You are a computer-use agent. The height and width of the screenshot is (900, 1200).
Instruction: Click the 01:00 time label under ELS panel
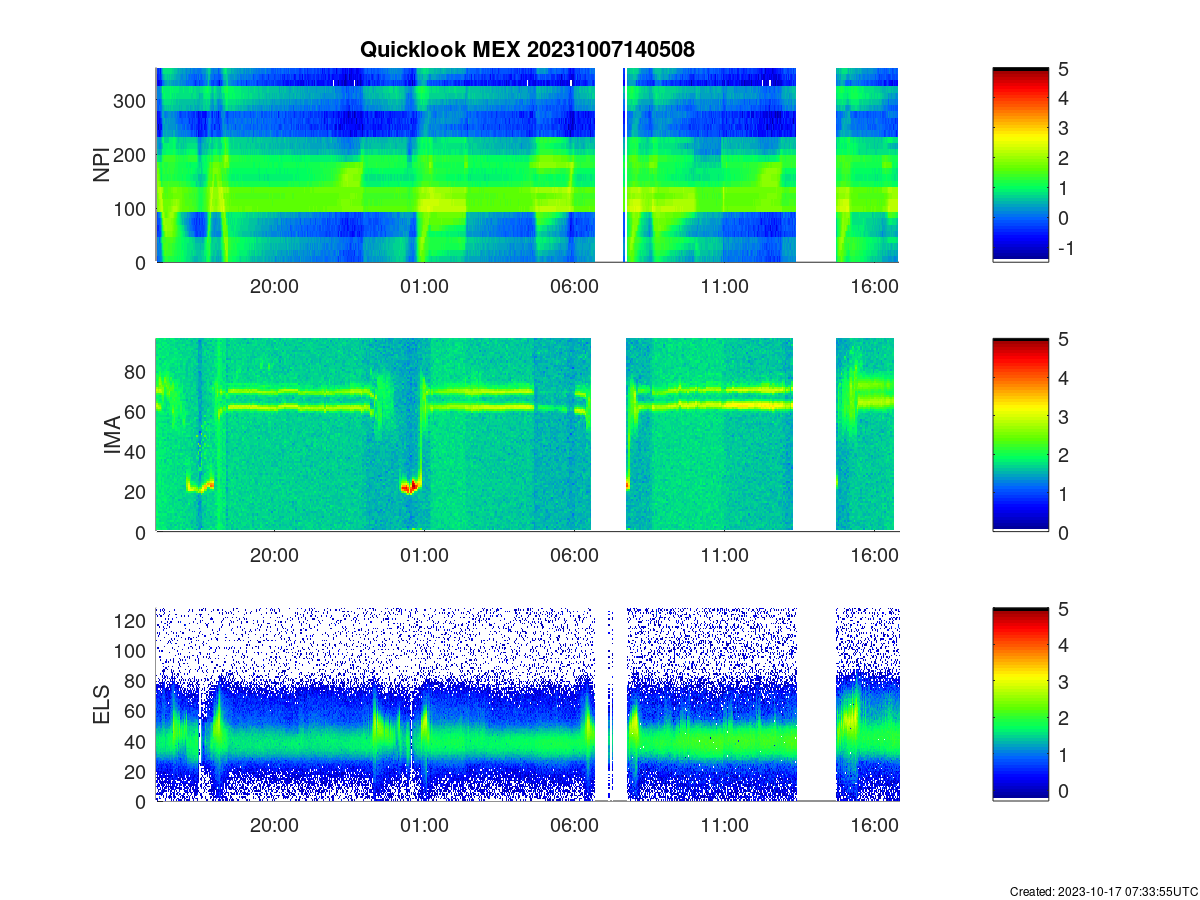(424, 825)
